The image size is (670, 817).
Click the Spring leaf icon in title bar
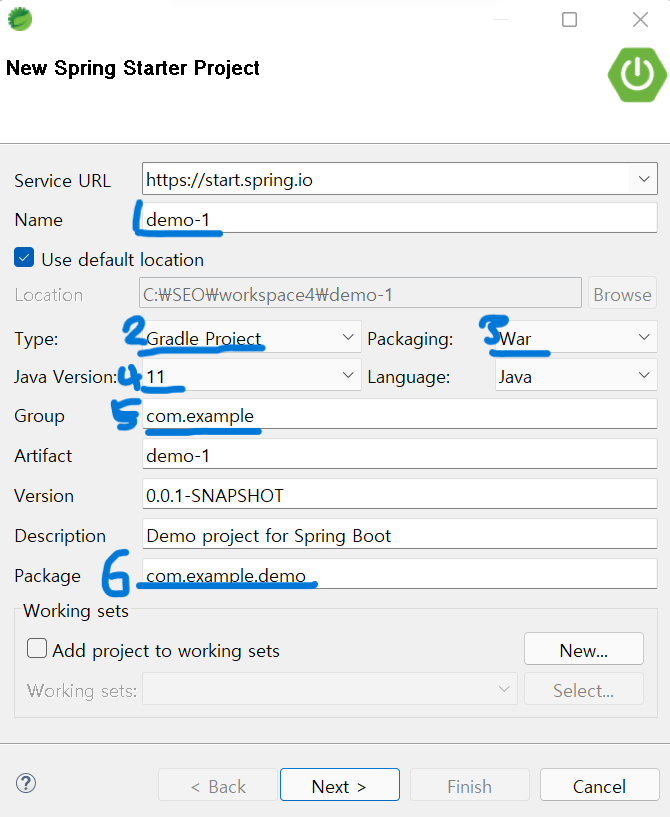click(x=20, y=19)
